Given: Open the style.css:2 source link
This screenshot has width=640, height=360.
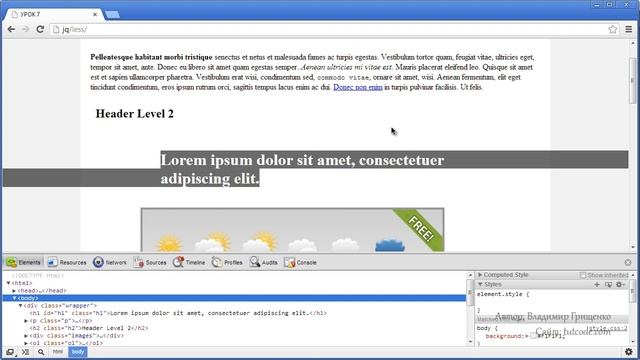Looking at the screenshot, I should click(607, 328).
